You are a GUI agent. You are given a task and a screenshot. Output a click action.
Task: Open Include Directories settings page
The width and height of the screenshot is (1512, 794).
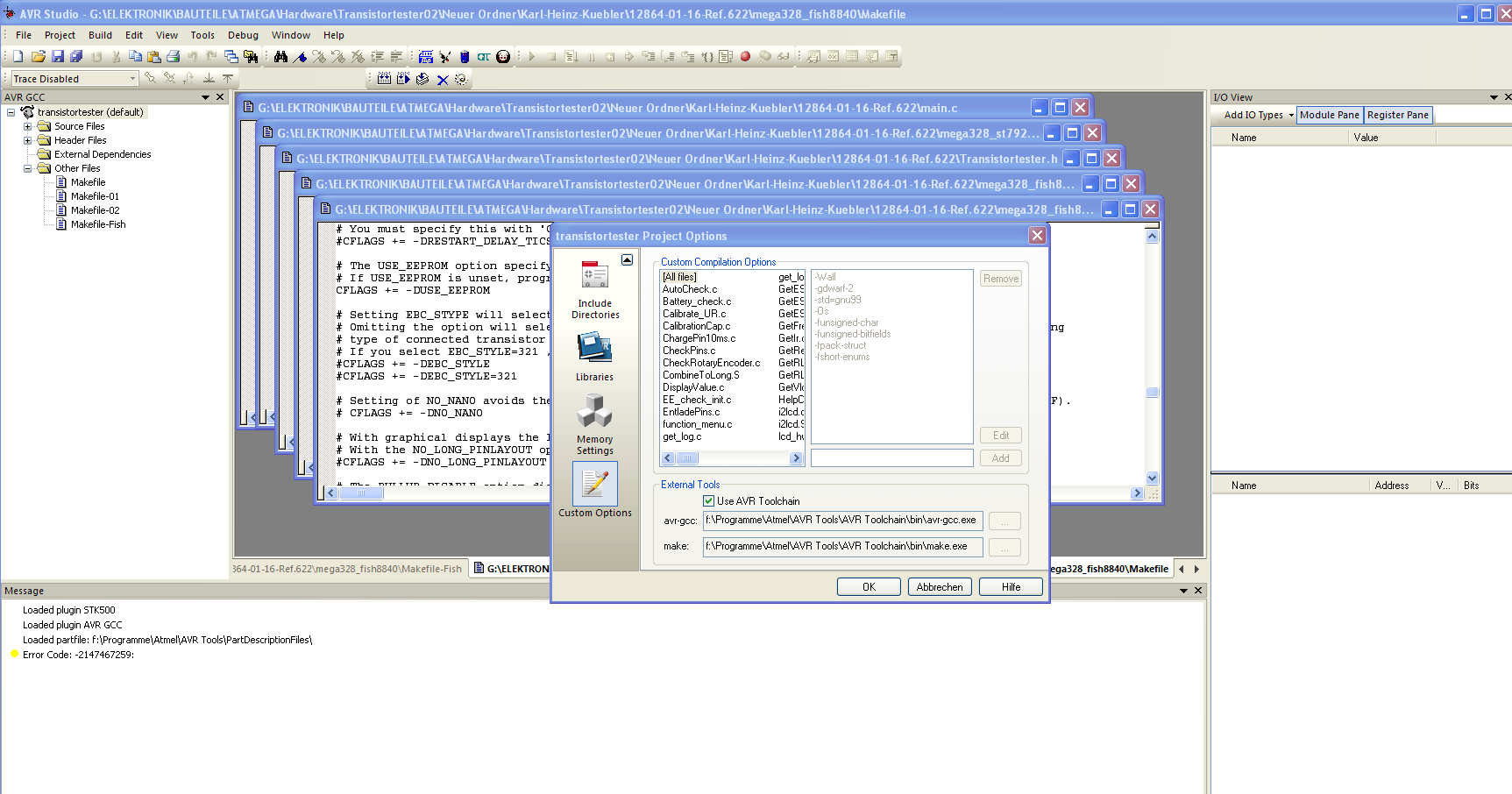595,289
